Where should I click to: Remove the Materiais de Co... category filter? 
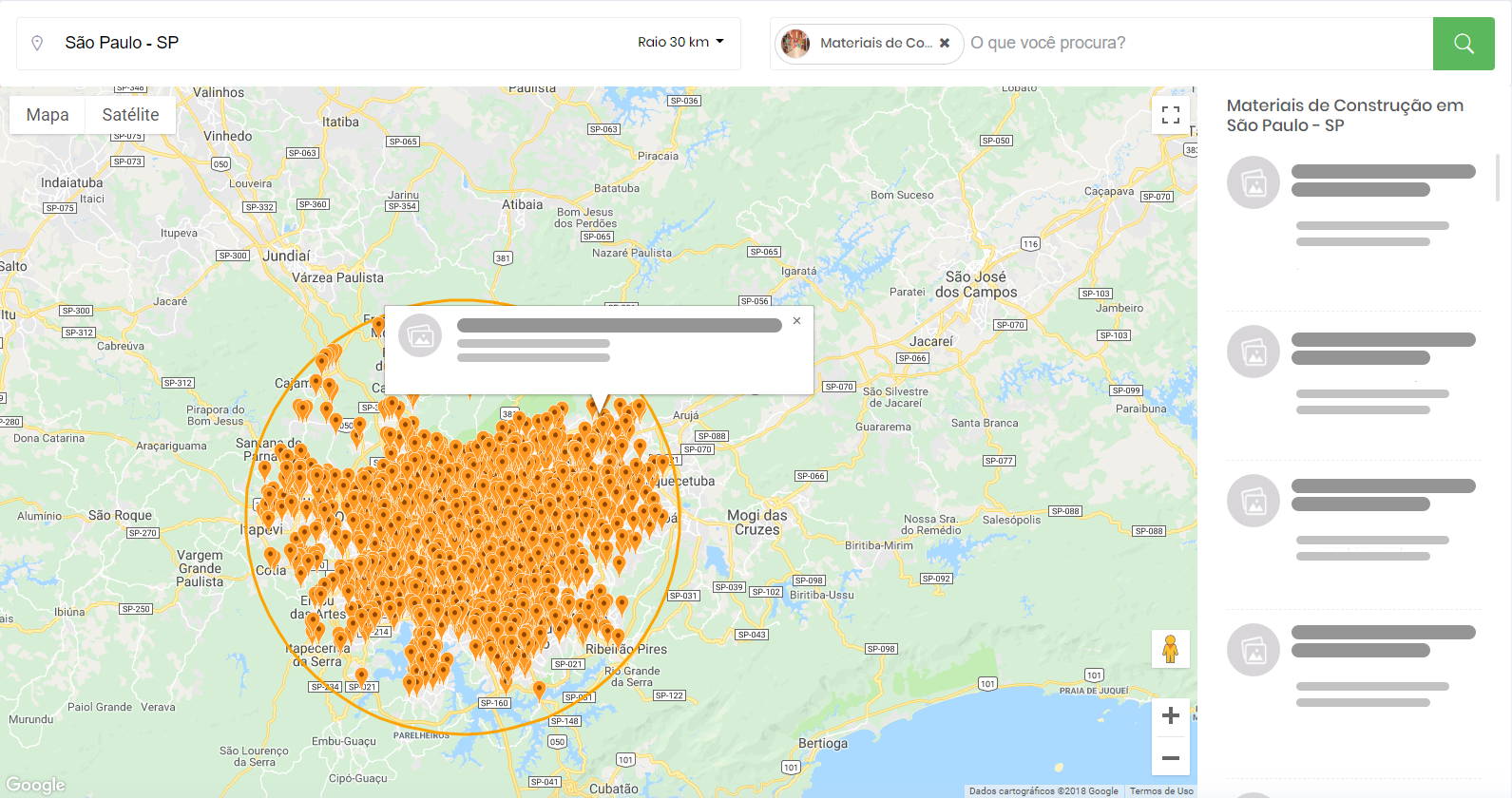click(945, 43)
